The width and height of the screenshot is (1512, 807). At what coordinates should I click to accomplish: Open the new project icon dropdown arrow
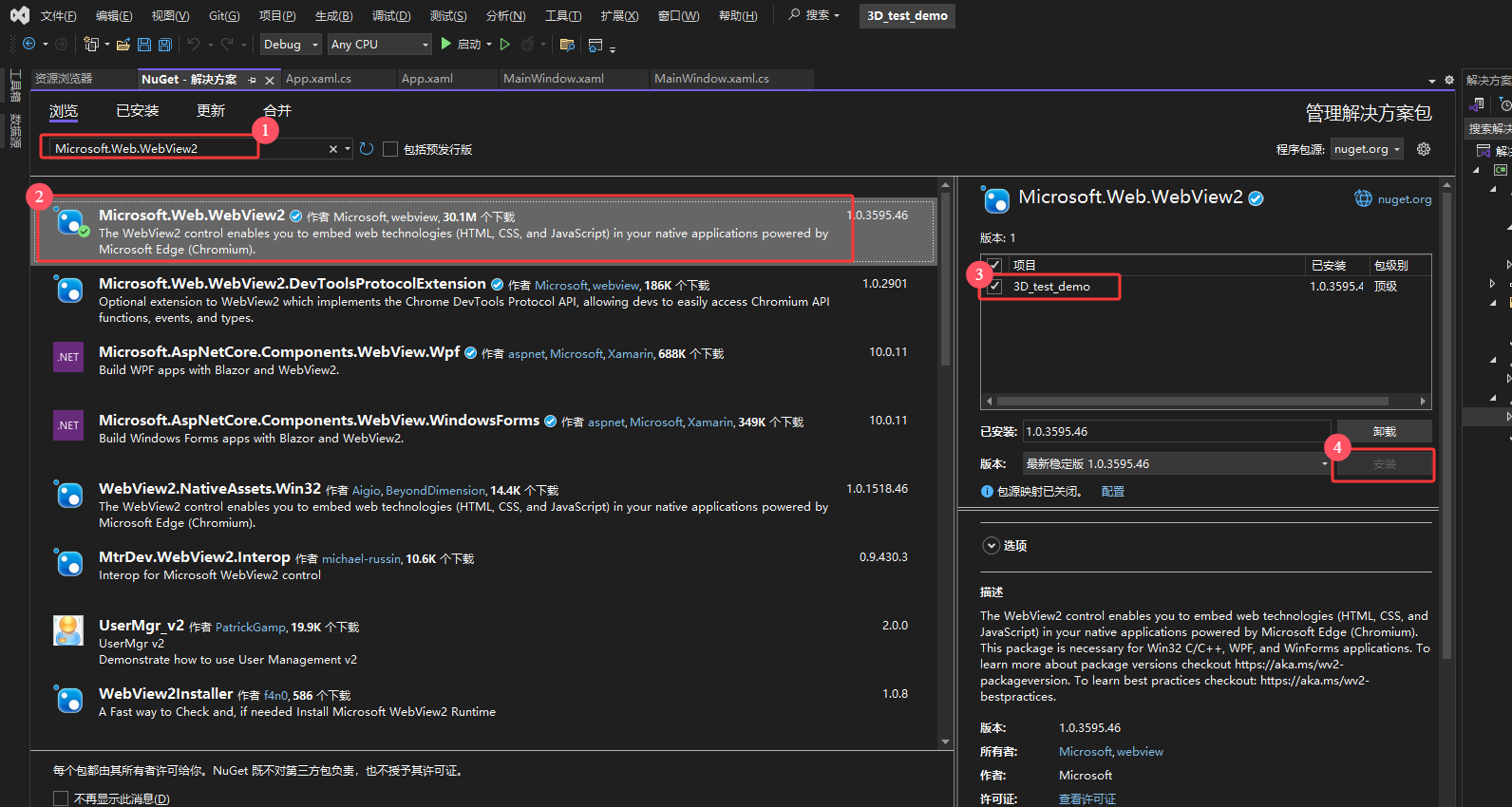(x=106, y=45)
